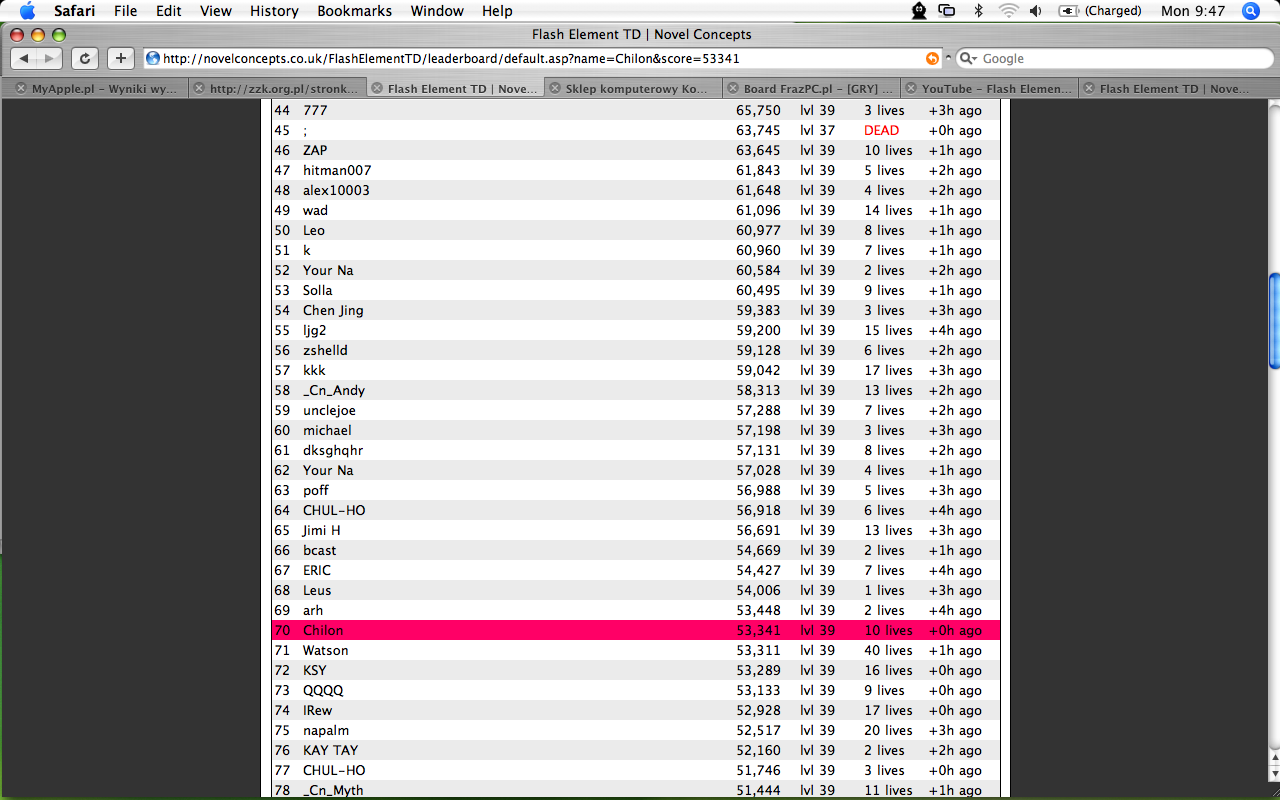This screenshot has height=800, width=1280.
Task: Click the Wi-Fi AirPort status icon
Action: [x=1007, y=11]
